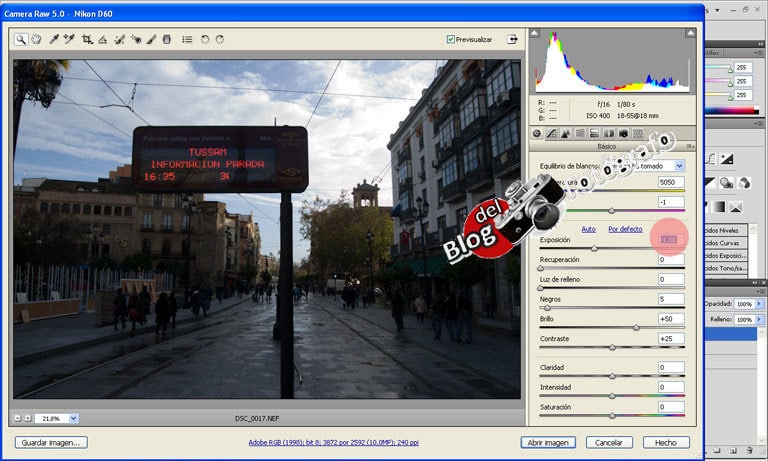Open Camera Raw preferences list icon
This screenshot has width=768, height=461.
187,40
